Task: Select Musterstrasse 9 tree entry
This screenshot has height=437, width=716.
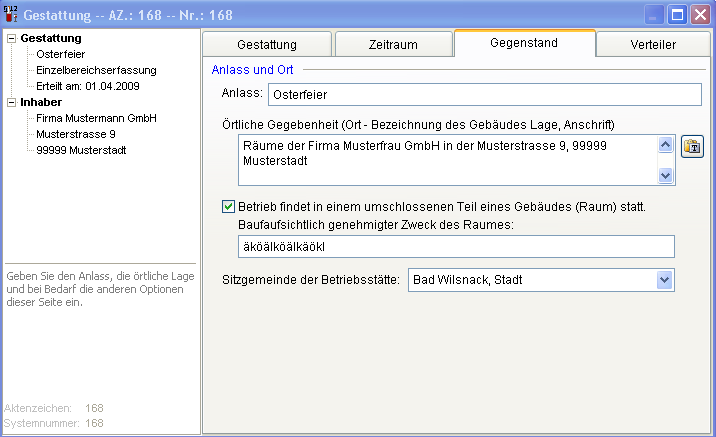Action: click(x=75, y=134)
